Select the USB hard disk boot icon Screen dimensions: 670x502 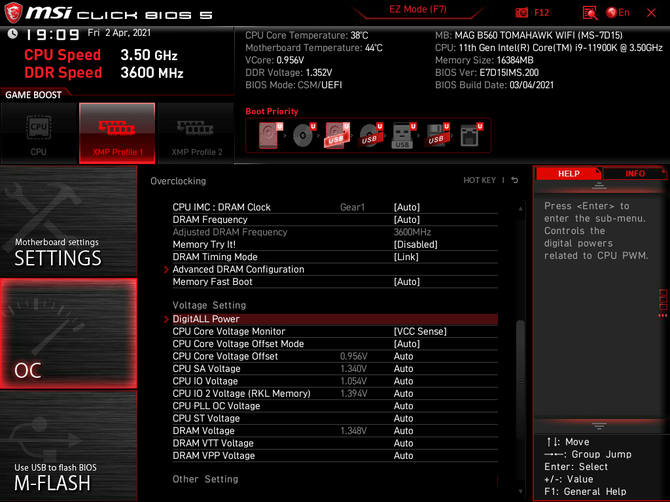[x=337, y=135]
